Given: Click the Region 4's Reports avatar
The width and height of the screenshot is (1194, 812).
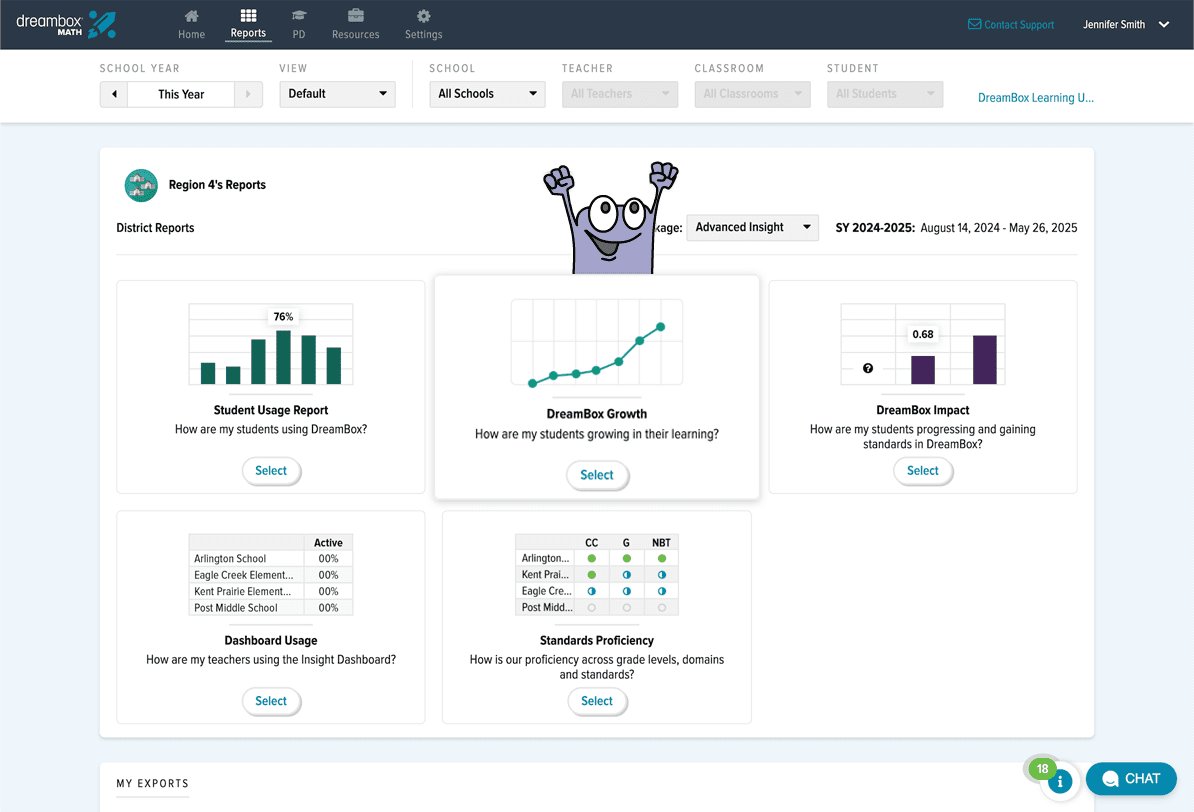Looking at the screenshot, I should coord(141,185).
